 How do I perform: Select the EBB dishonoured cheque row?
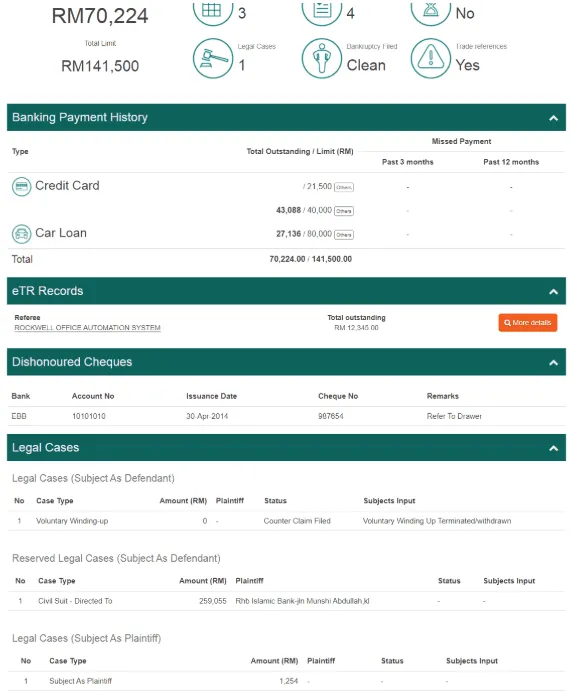point(286,416)
